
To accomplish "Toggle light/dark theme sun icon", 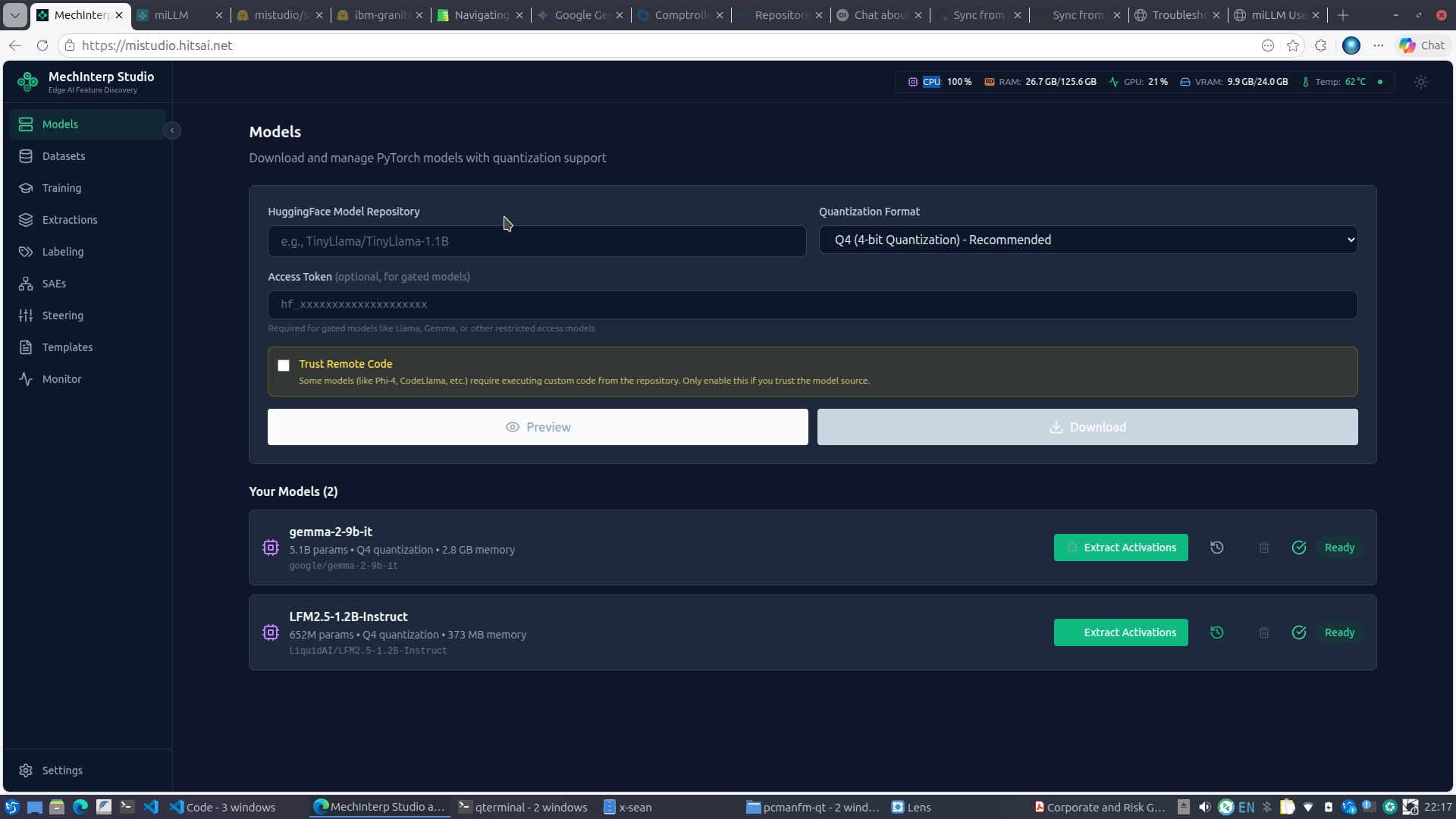I will (x=1421, y=82).
